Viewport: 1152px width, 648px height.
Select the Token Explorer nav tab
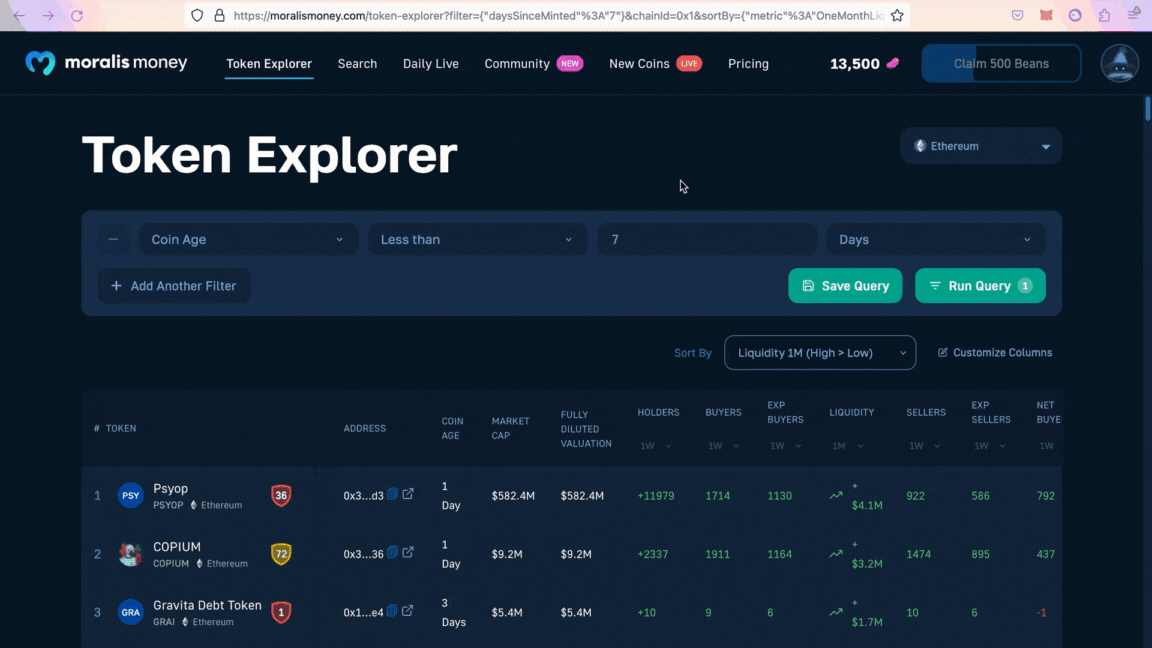click(x=269, y=64)
